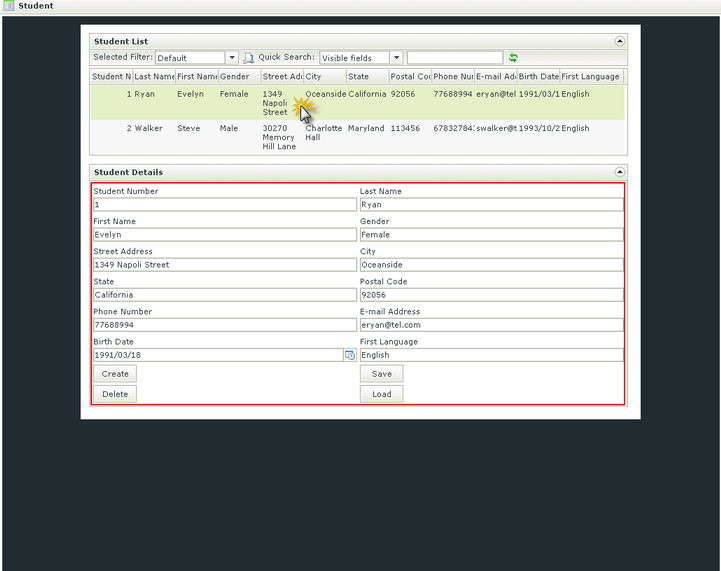Click the Steve first name cell

click(189, 128)
